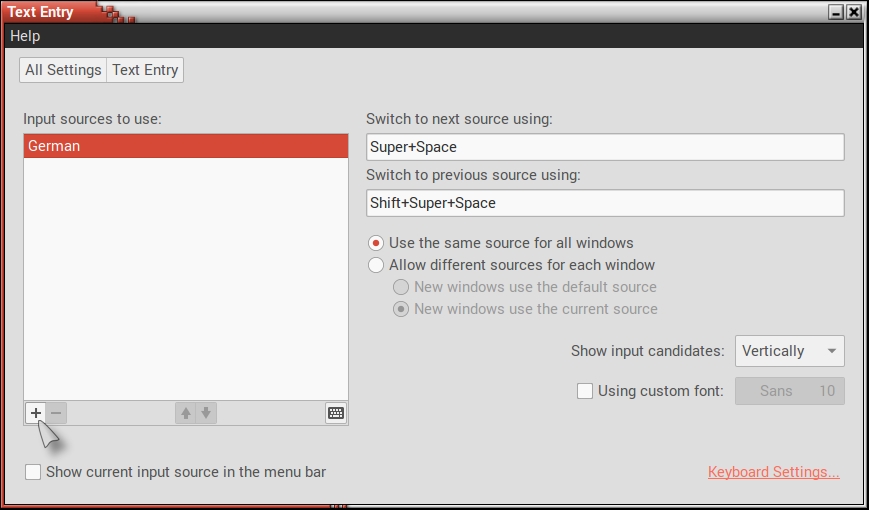Screen dimensions: 869x510
Task: Show keyboard layout preview icon
Action: 336,413
